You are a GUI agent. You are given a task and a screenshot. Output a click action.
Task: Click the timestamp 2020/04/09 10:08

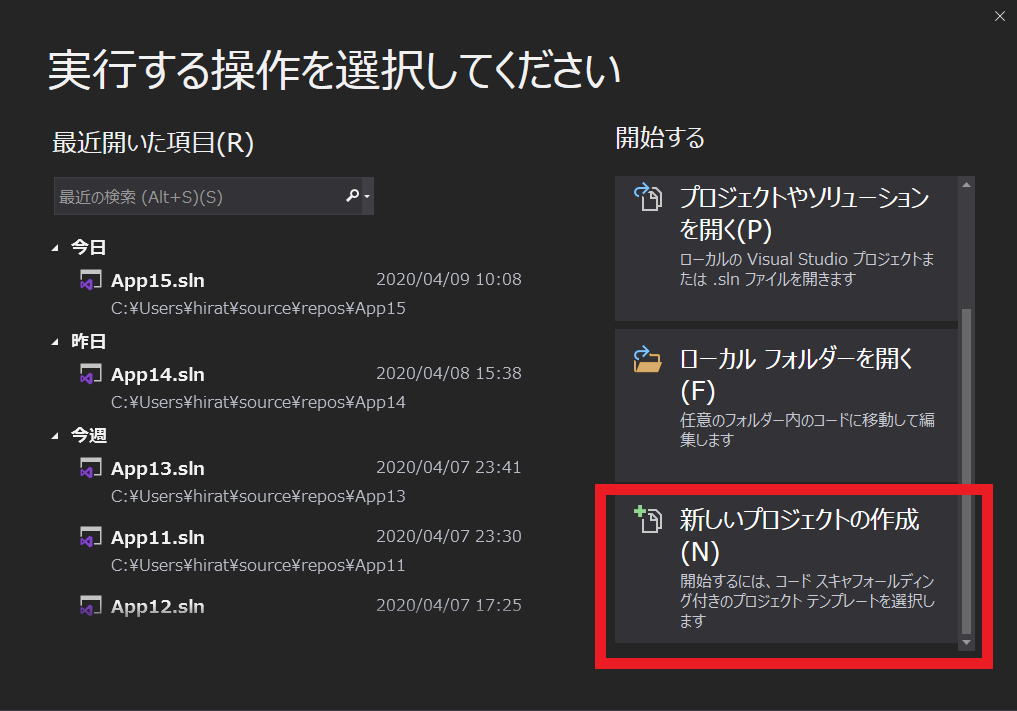(x=449, y=280)
